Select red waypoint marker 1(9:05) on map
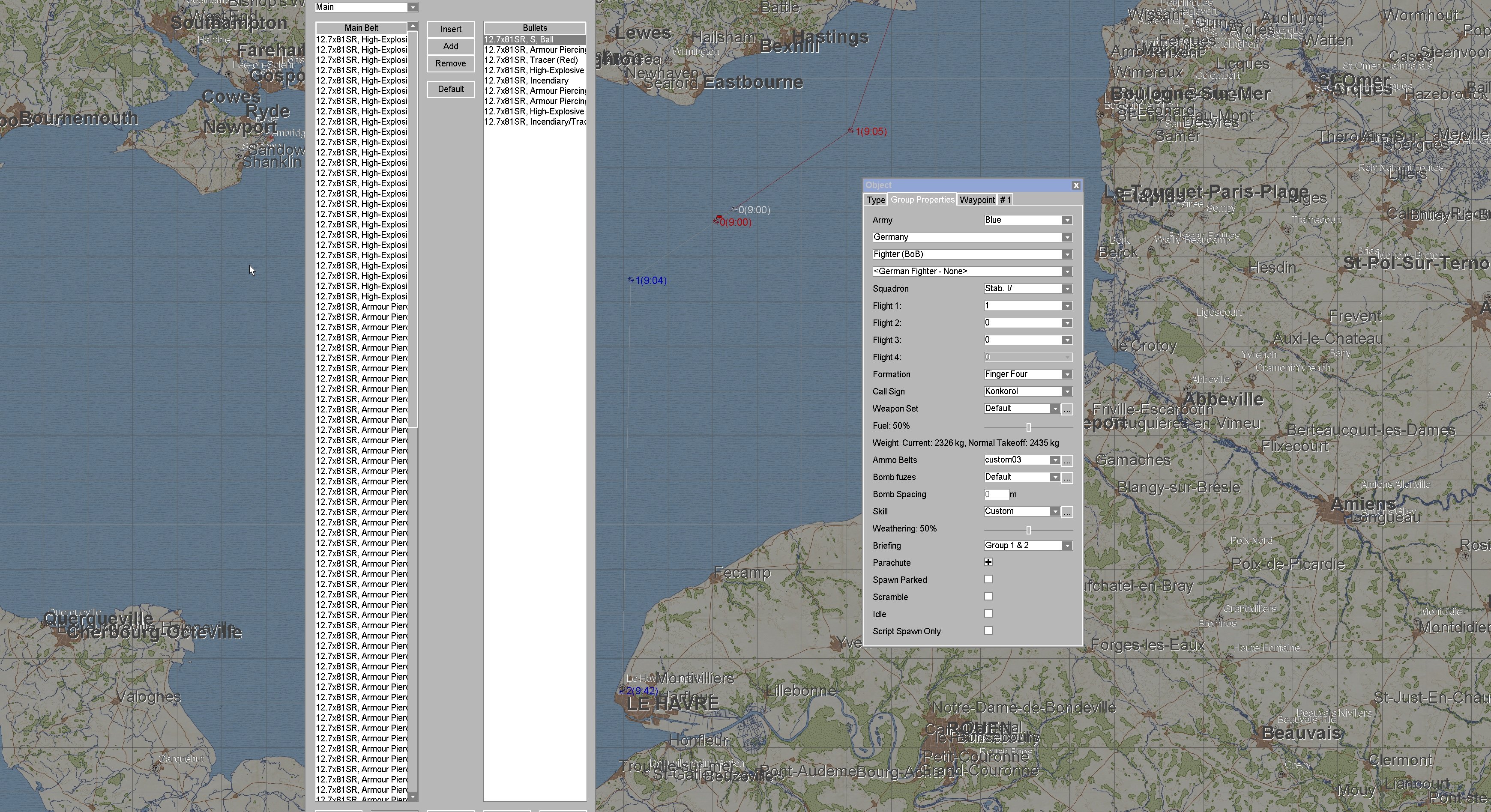 850,131
